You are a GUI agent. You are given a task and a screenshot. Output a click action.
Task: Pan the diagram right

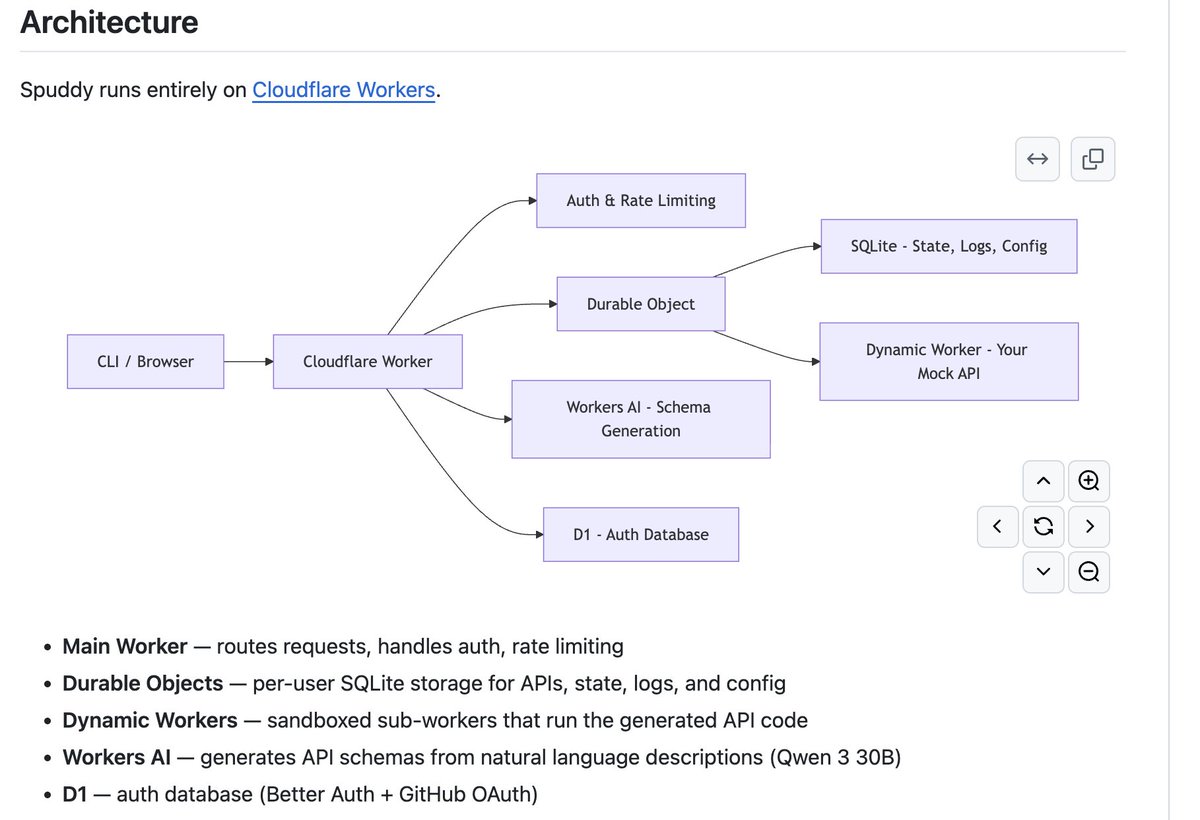pyautogui.click(x=1089, y=526)
